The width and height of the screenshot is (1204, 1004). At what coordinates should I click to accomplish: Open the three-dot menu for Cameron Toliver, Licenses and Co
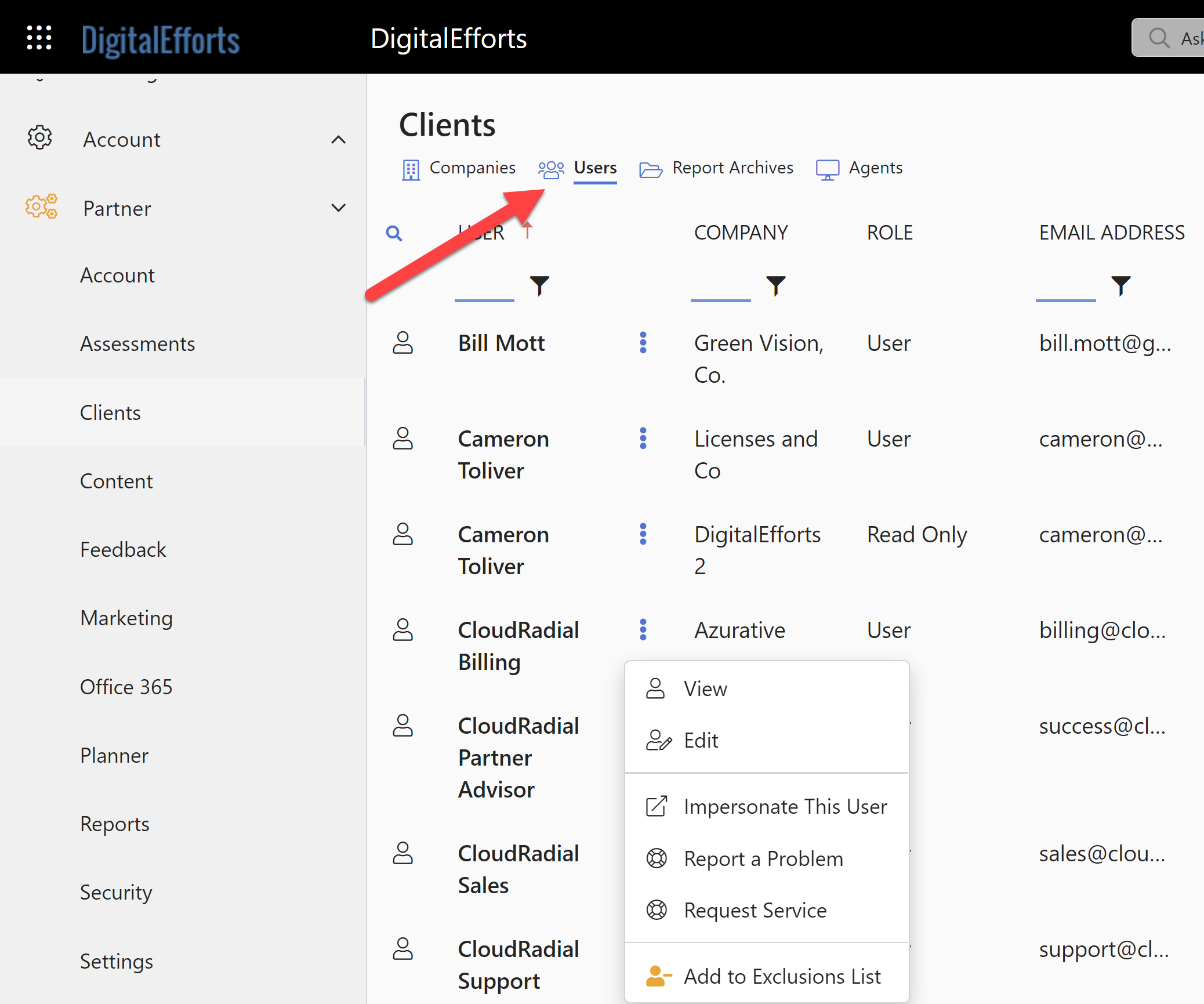point(643,438)
